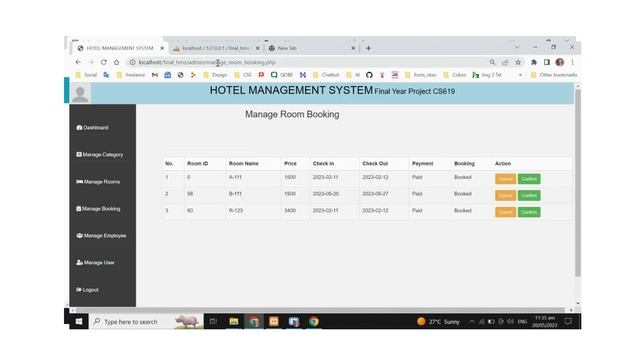Open the last Chrome icon on taskbar
The image size is (640, 360).
point(313,322)
